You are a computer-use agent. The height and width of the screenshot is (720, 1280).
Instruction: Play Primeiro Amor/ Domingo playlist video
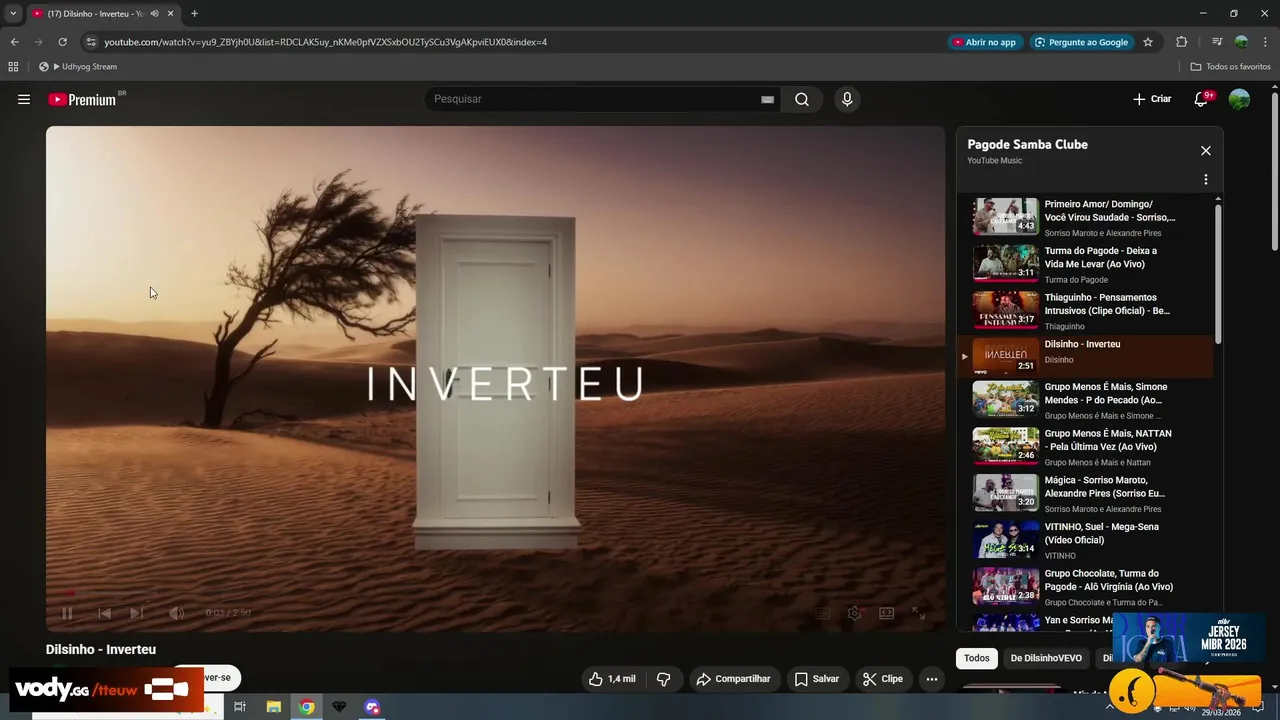[x=1086, y=217]
